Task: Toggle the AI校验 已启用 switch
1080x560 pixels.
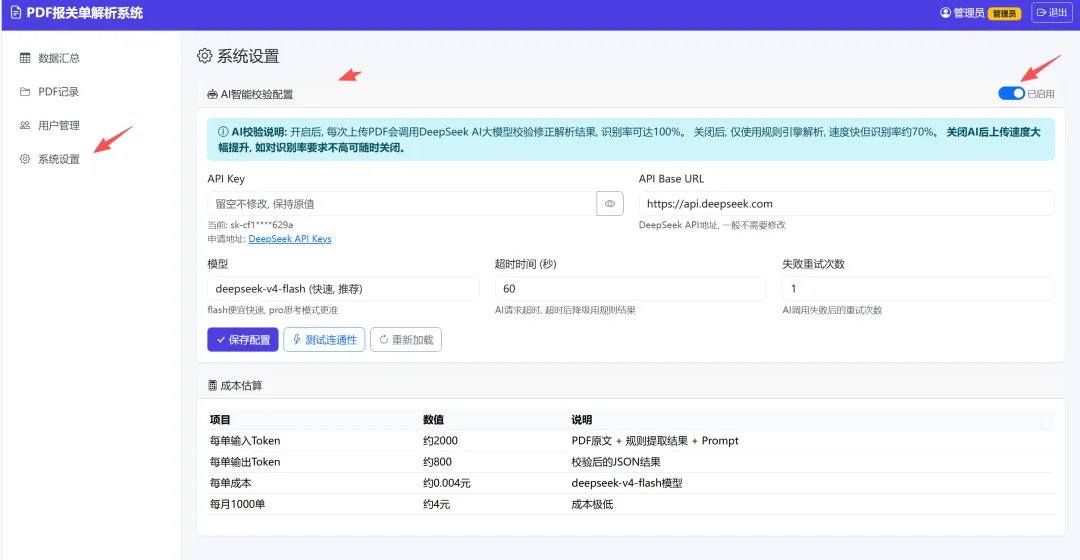Action: click(x=1011, y=94)
